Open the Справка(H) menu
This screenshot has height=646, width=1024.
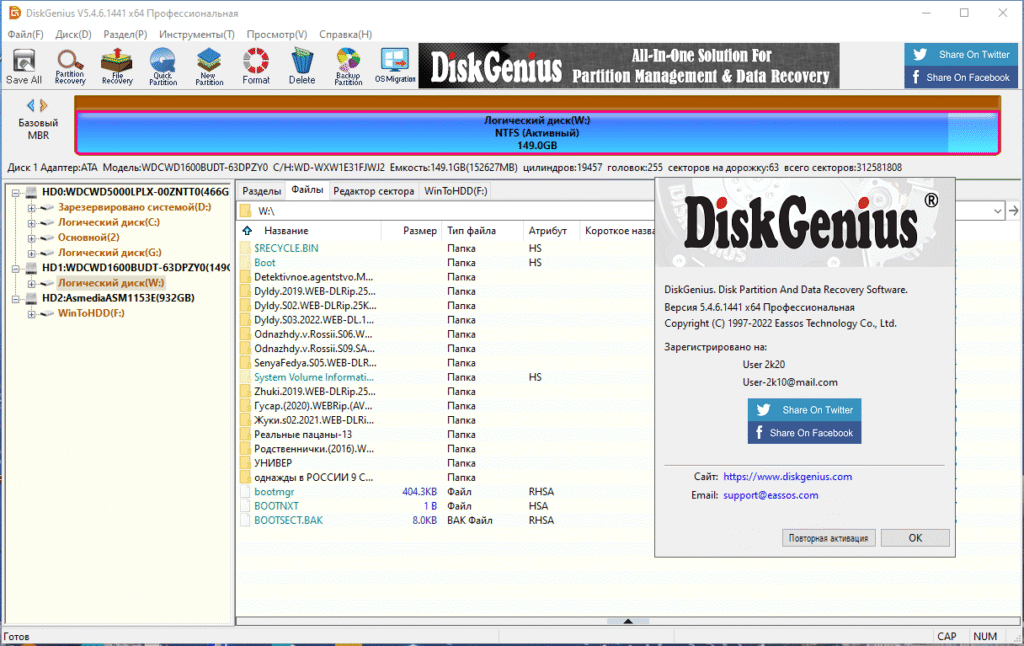345,35
